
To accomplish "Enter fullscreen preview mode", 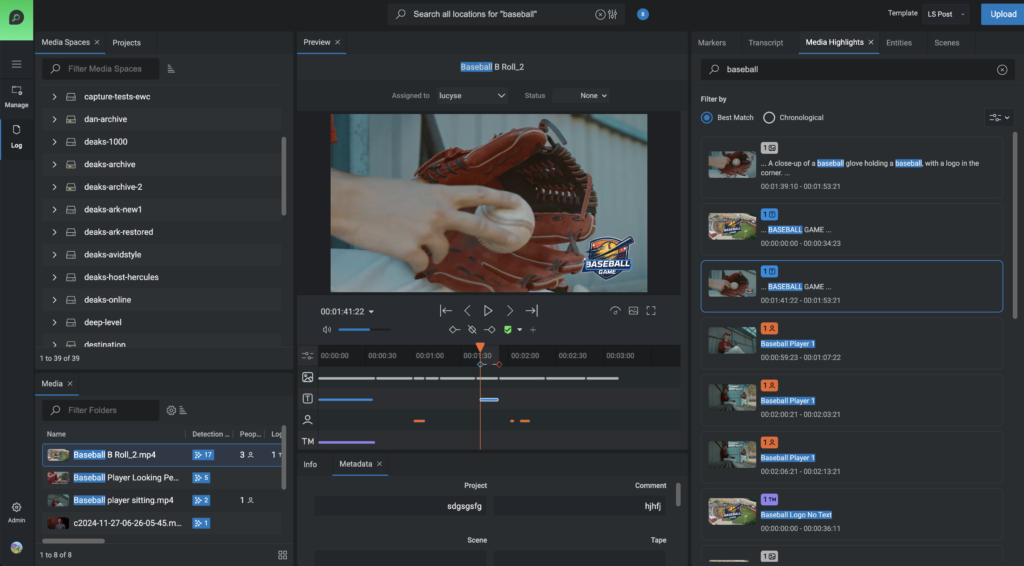I will [651, 311].
